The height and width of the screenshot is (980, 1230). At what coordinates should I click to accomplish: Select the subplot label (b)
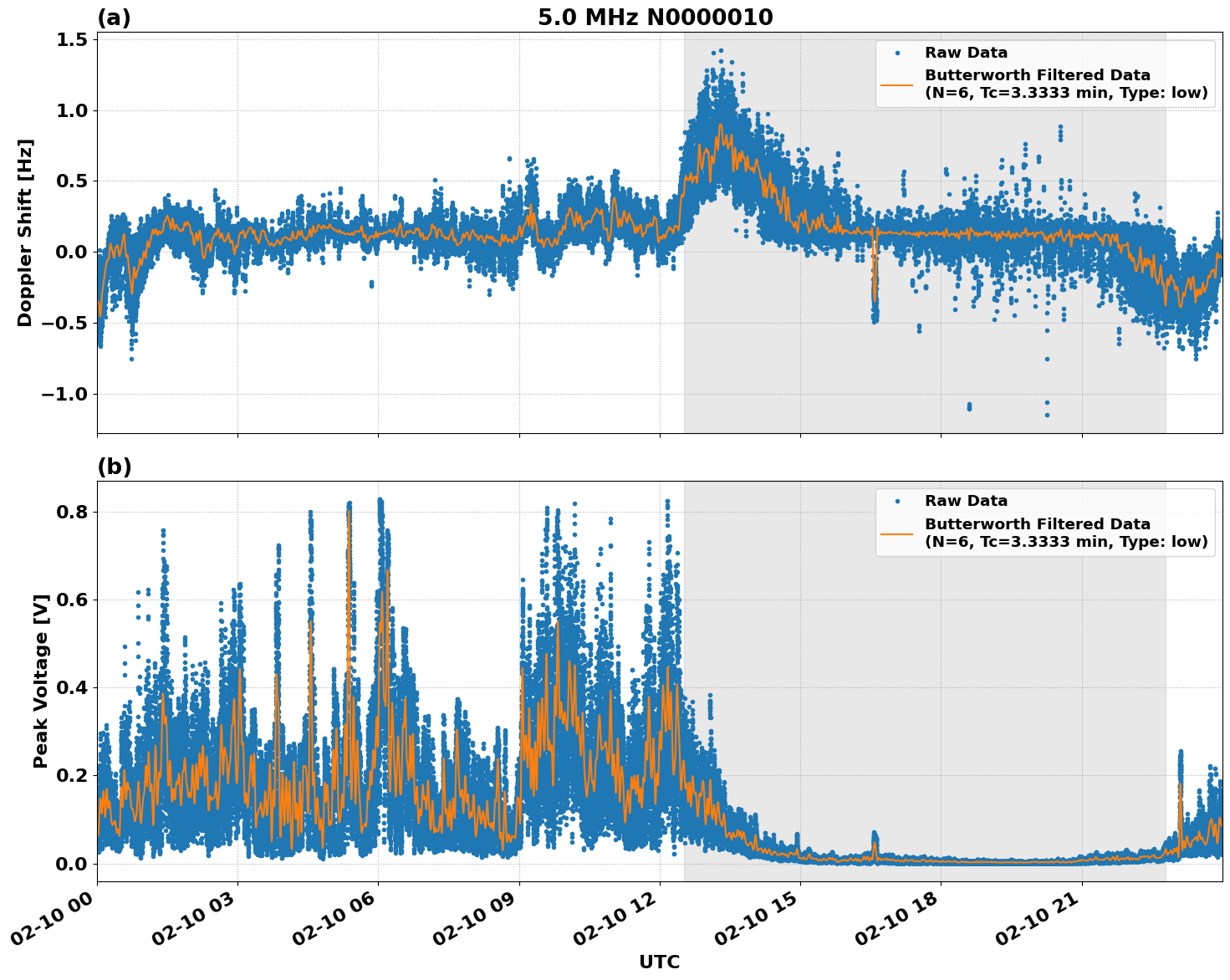point(115,466)
